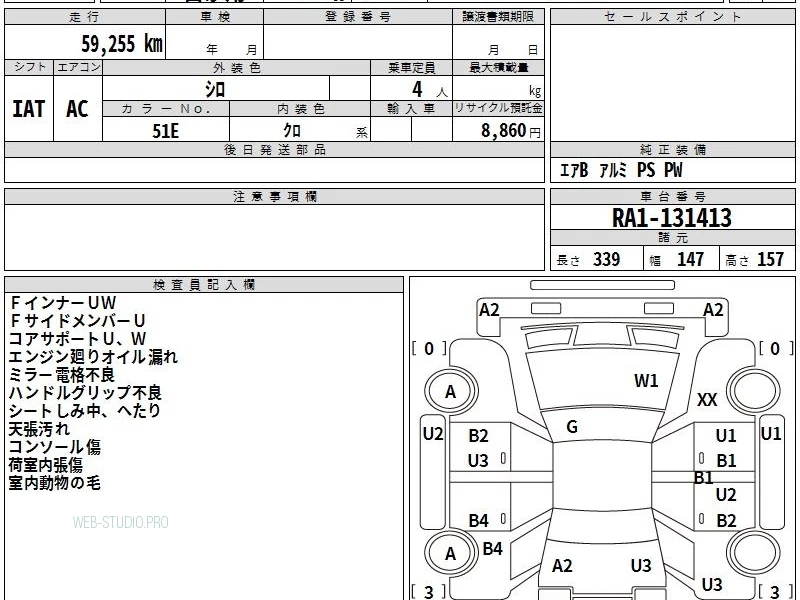Select the note ハンドルグリップ不良
Image resolution: width=800 pixels, height=600 pixels.
click(85, 393)
